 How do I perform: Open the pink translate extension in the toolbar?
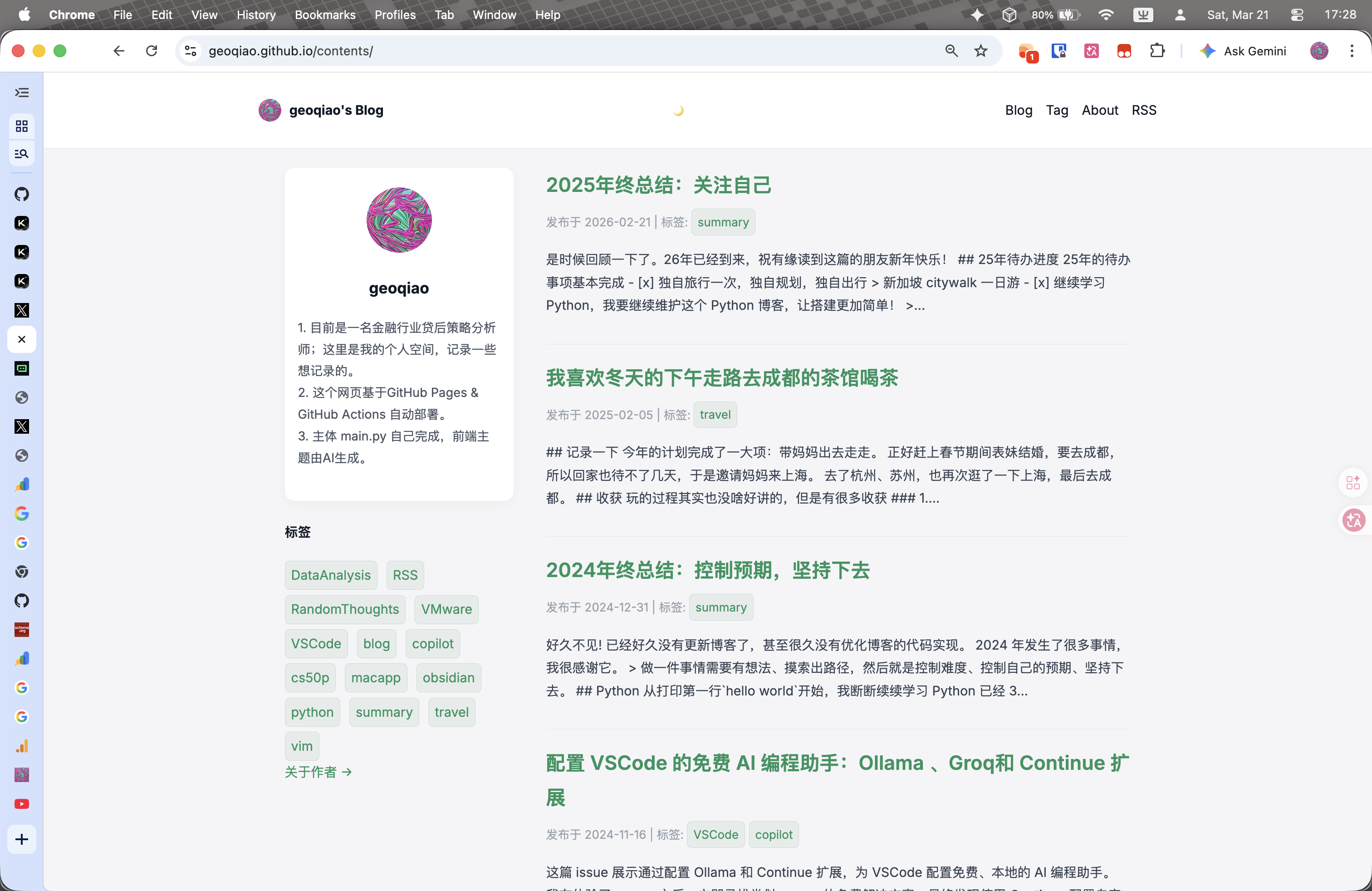[x=1091, y=51]
